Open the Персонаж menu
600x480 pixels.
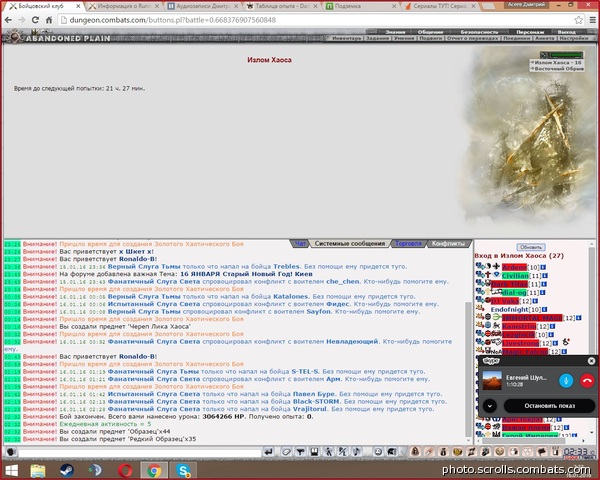(530, 32)
